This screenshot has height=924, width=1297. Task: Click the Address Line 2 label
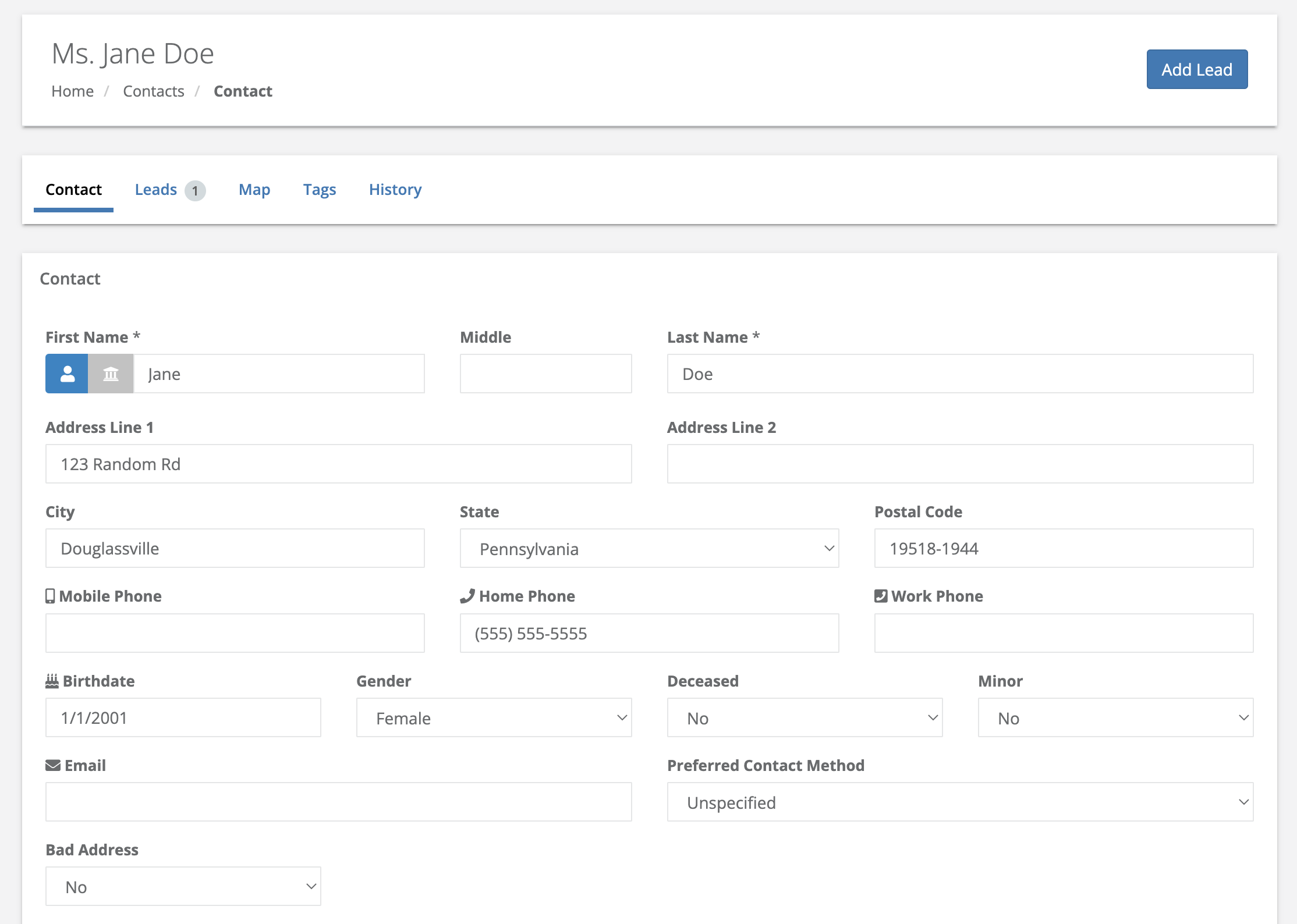(x=721, y=427)
